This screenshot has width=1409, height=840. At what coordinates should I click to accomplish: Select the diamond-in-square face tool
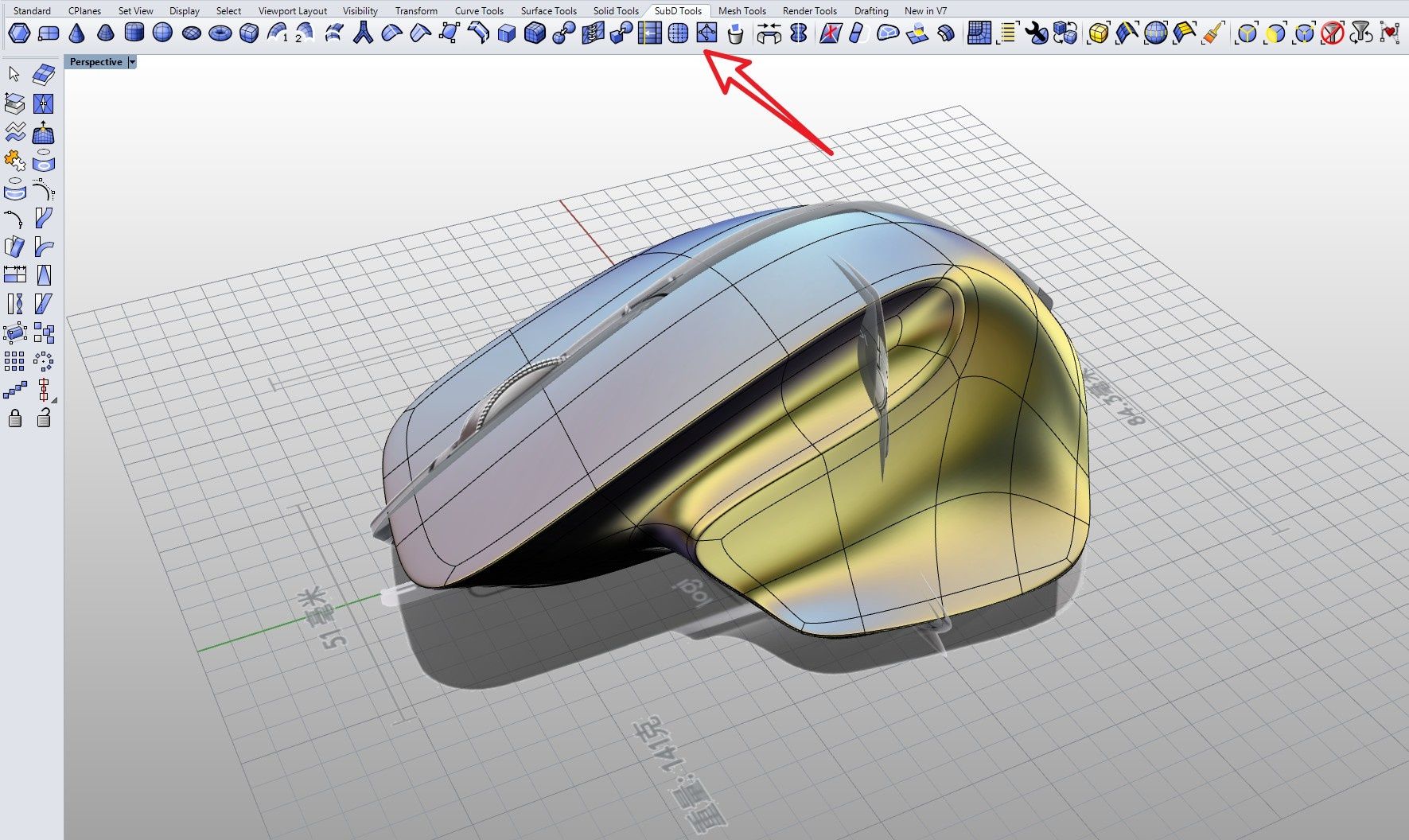[x=706, y=33]
